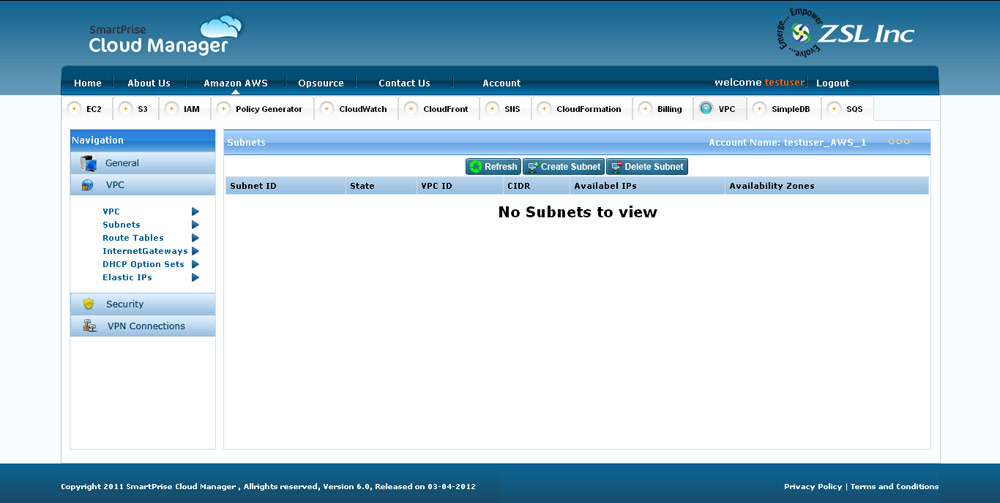Viewport: 1000px width, 503px height.
Task: Open the Account menu
Action: (x=501, y=83)
